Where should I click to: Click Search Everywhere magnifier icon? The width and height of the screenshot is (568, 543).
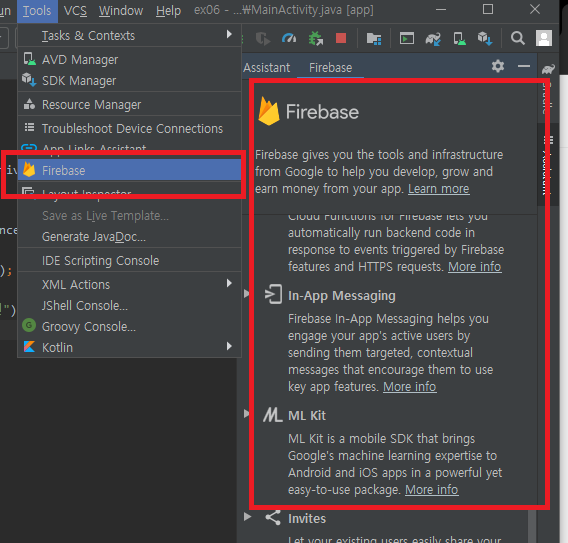(x=518, y=38)
